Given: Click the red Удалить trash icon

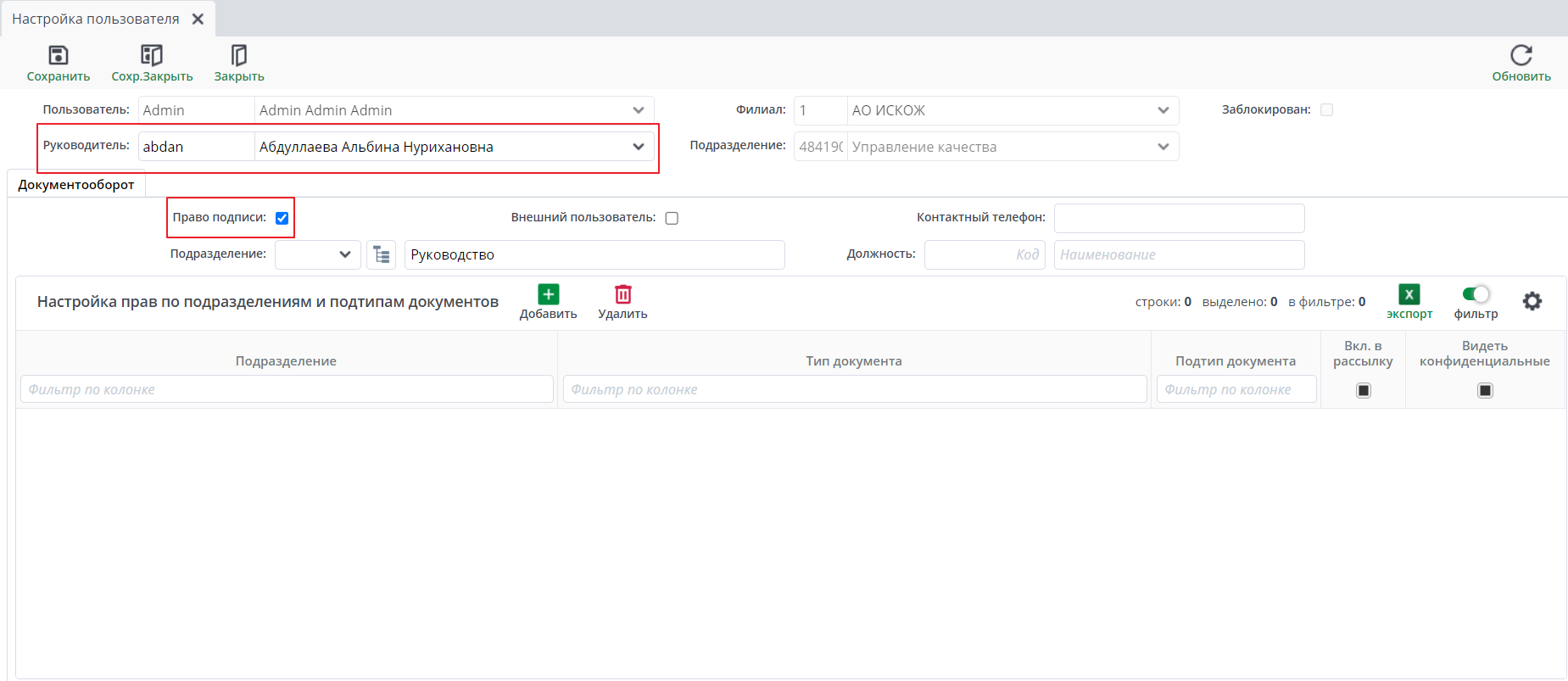Looking at the screenshot, I should tap(622, 294).
